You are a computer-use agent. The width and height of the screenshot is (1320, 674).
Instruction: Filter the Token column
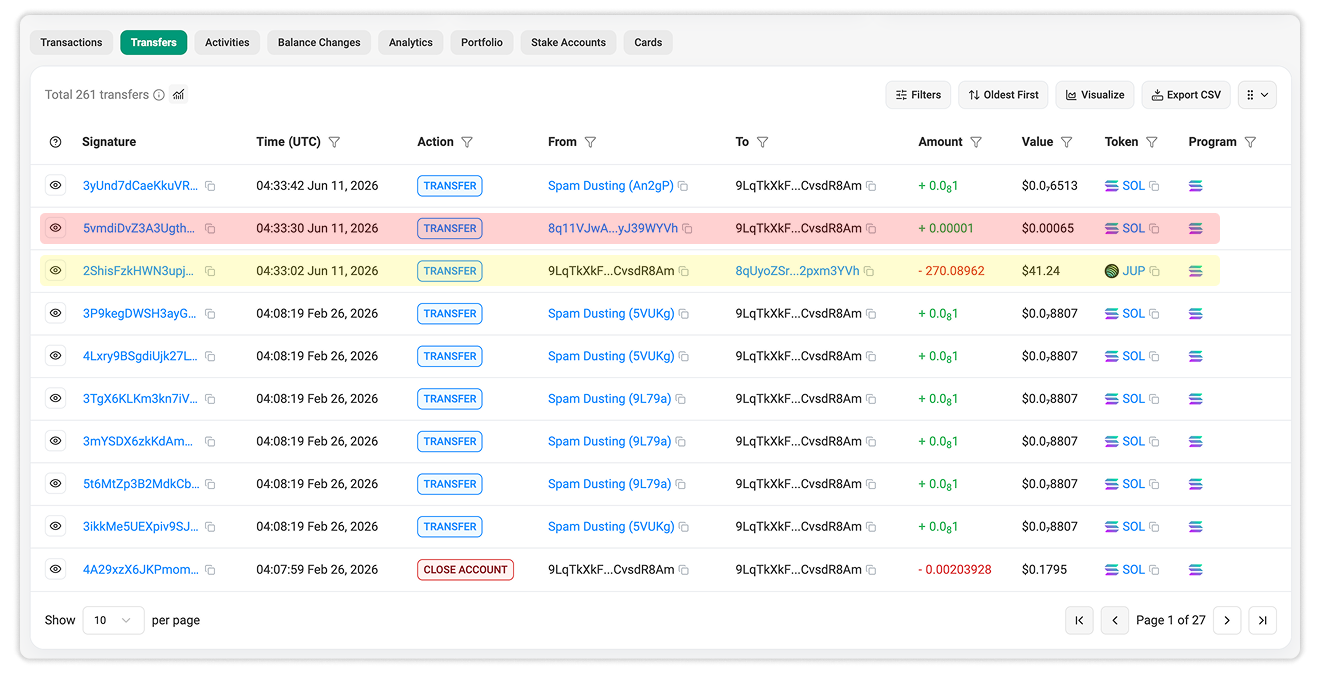point(1152,142)
